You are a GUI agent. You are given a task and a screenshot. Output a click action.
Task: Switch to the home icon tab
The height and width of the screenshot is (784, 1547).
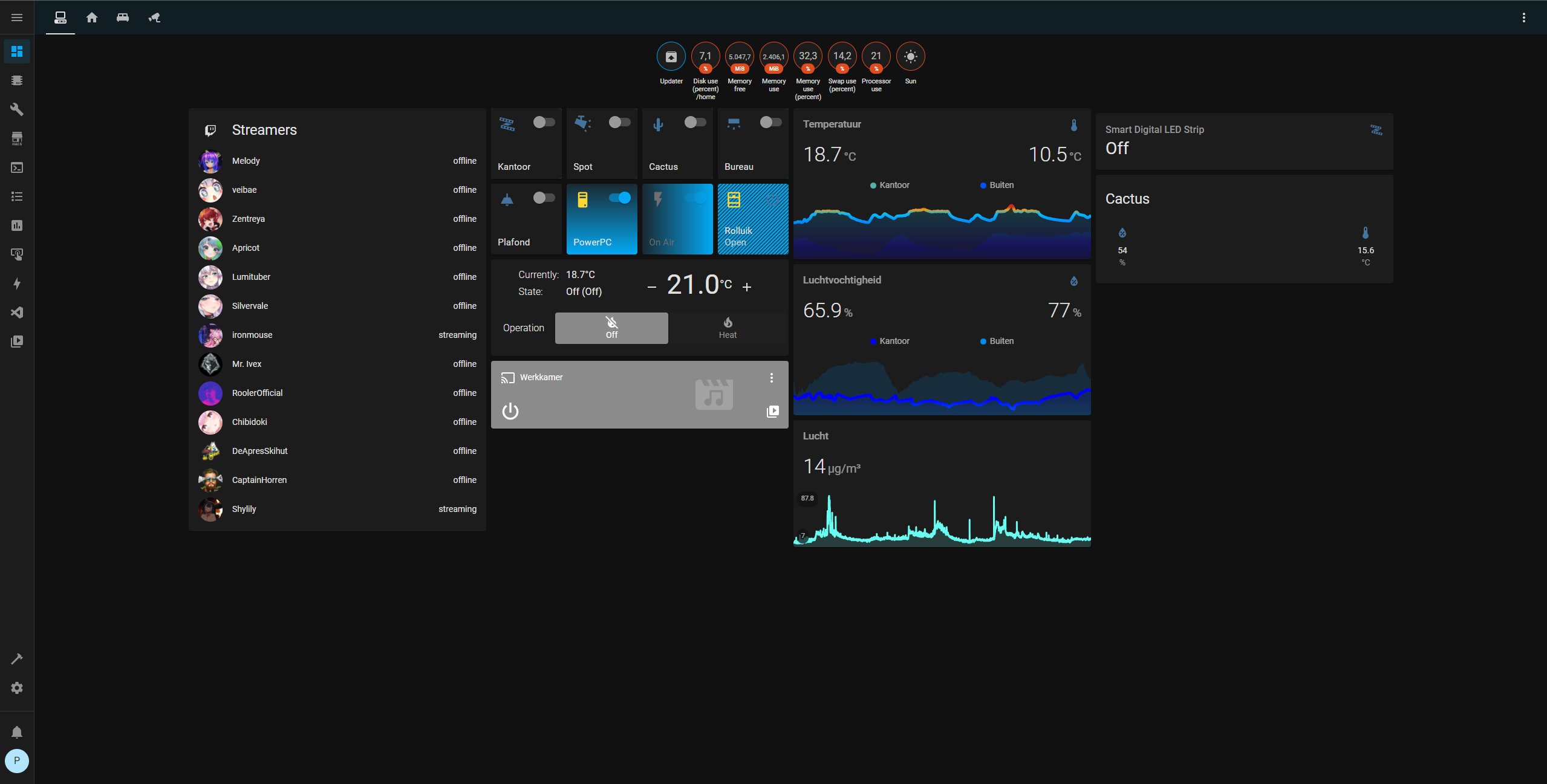point(92,18)
